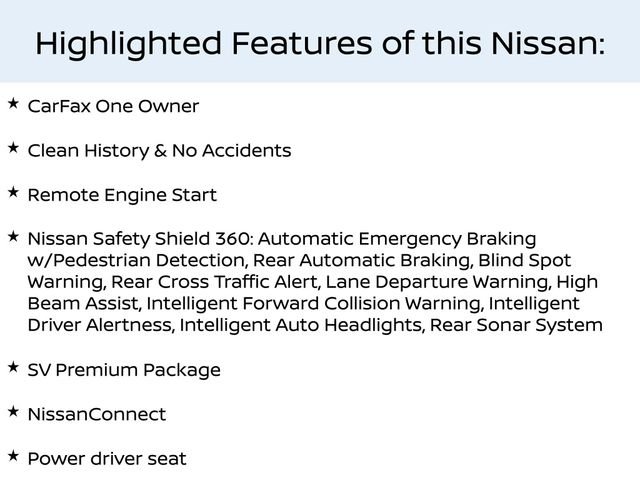The image size is (640, 480).
Task: Click the star beside Nissan Safety Shield 360
Action: click(13, 236)
